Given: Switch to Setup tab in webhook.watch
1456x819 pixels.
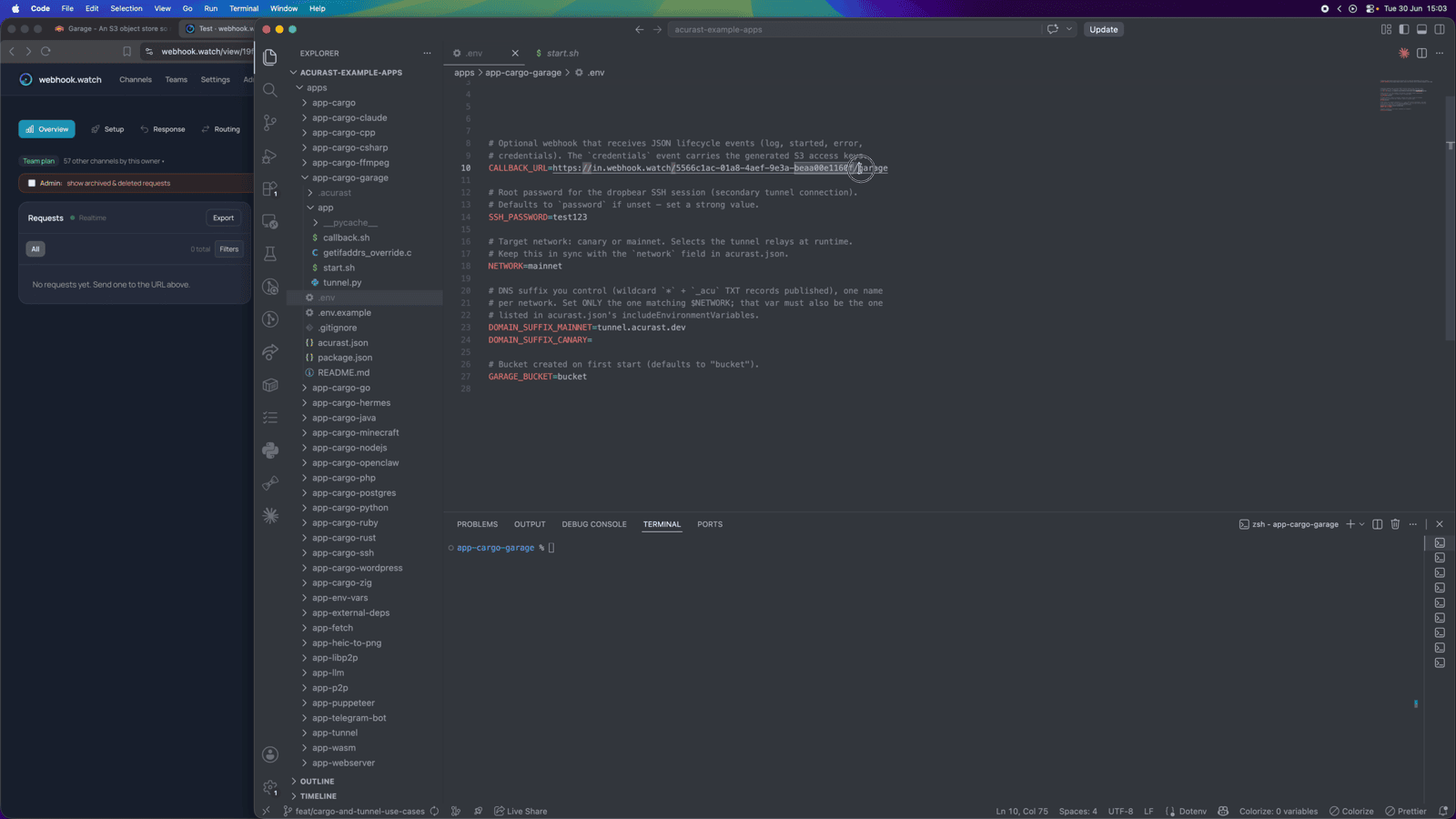Looking at the screenshot, I should 107,129.
